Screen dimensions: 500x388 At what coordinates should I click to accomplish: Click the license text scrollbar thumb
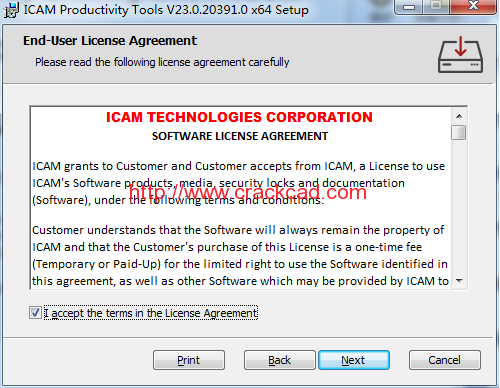pyautogui.click(x=459, y=133)
